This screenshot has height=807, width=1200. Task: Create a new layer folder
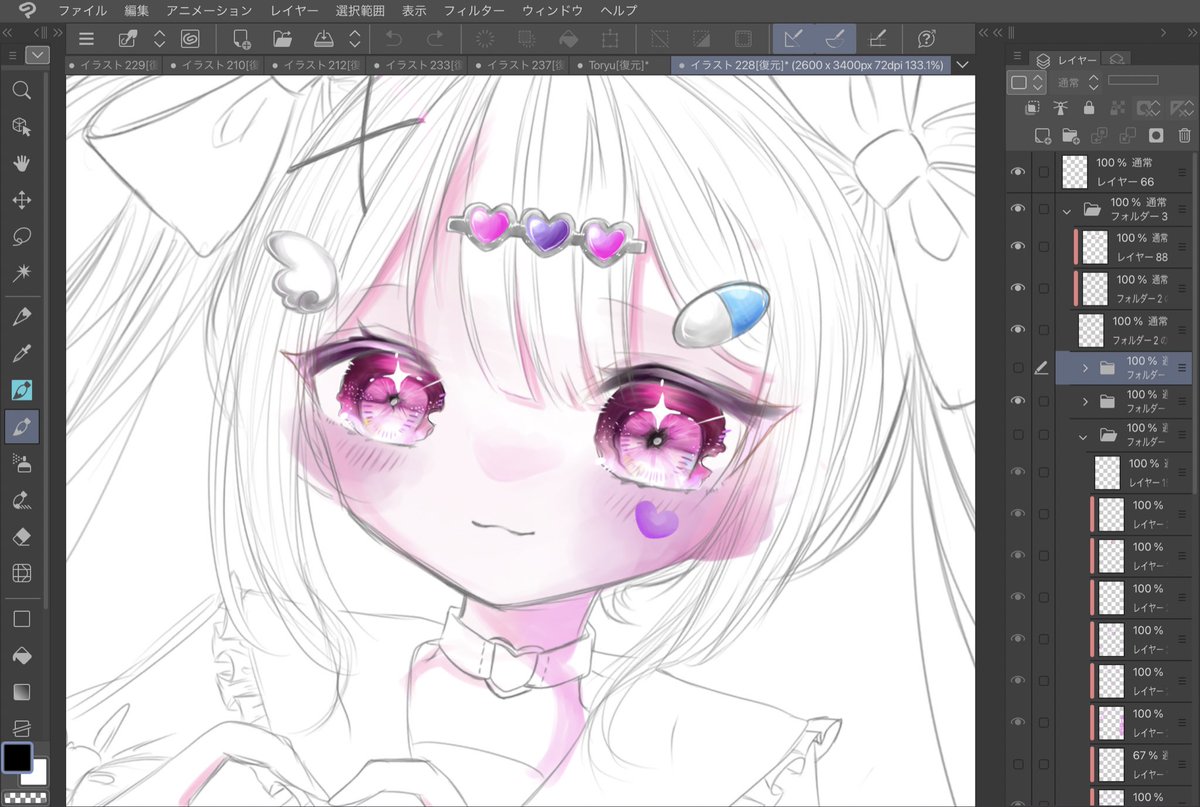coord(1070,135)
